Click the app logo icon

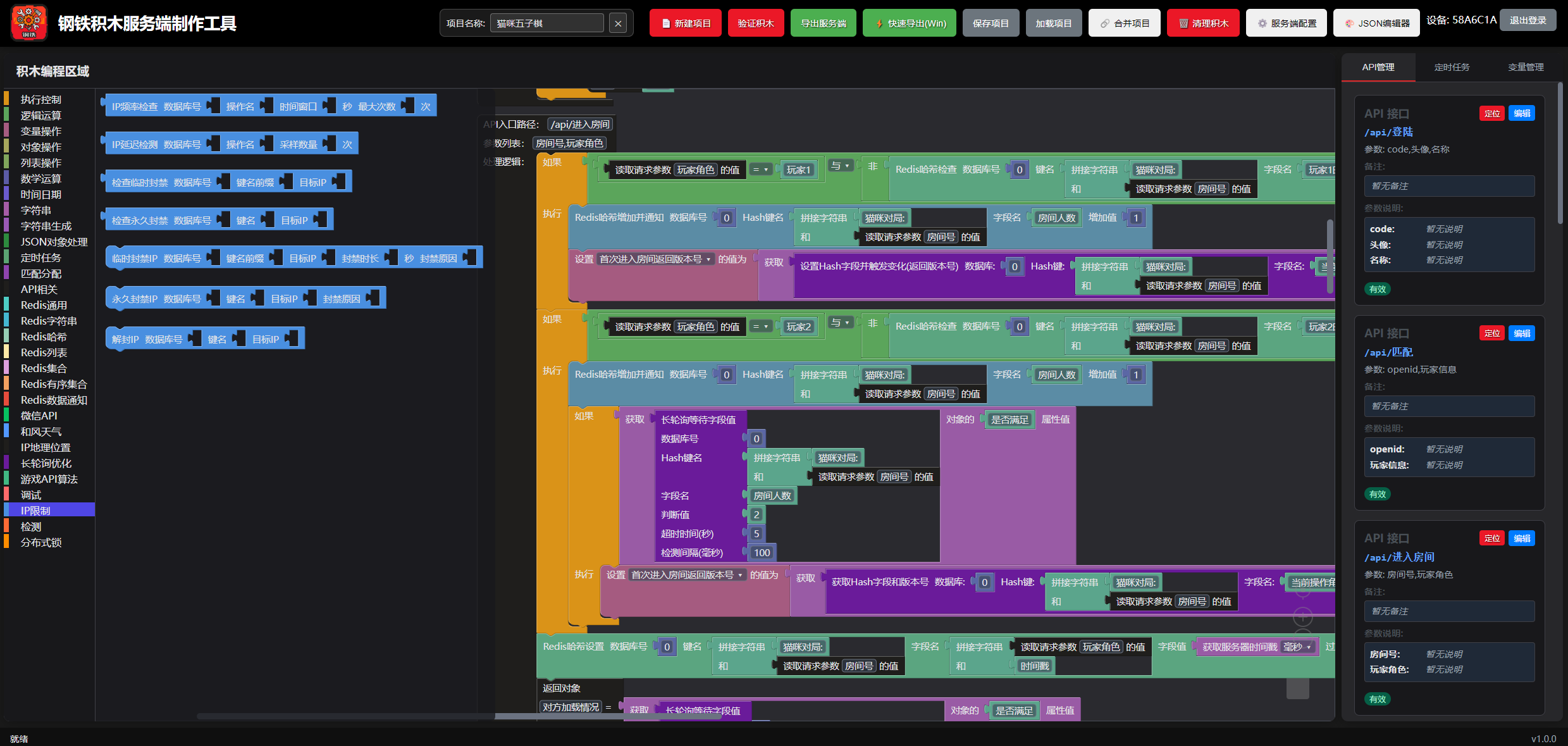28,23
